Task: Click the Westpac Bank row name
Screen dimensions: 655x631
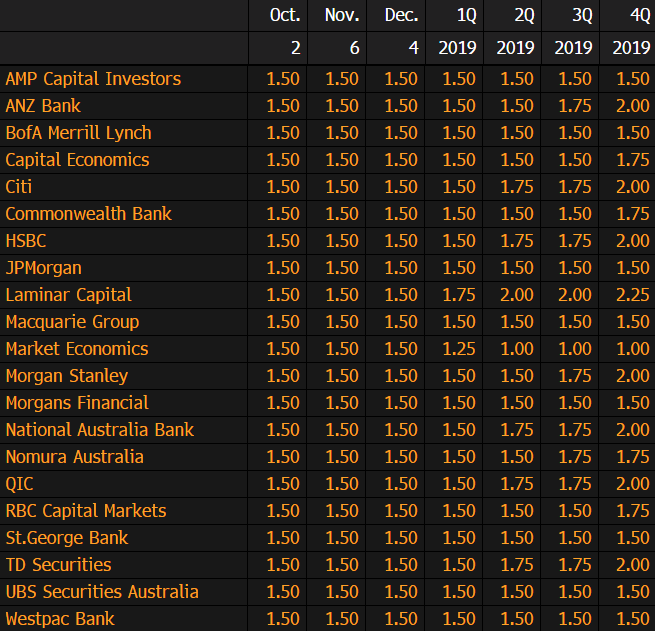Action: [60, 619]
